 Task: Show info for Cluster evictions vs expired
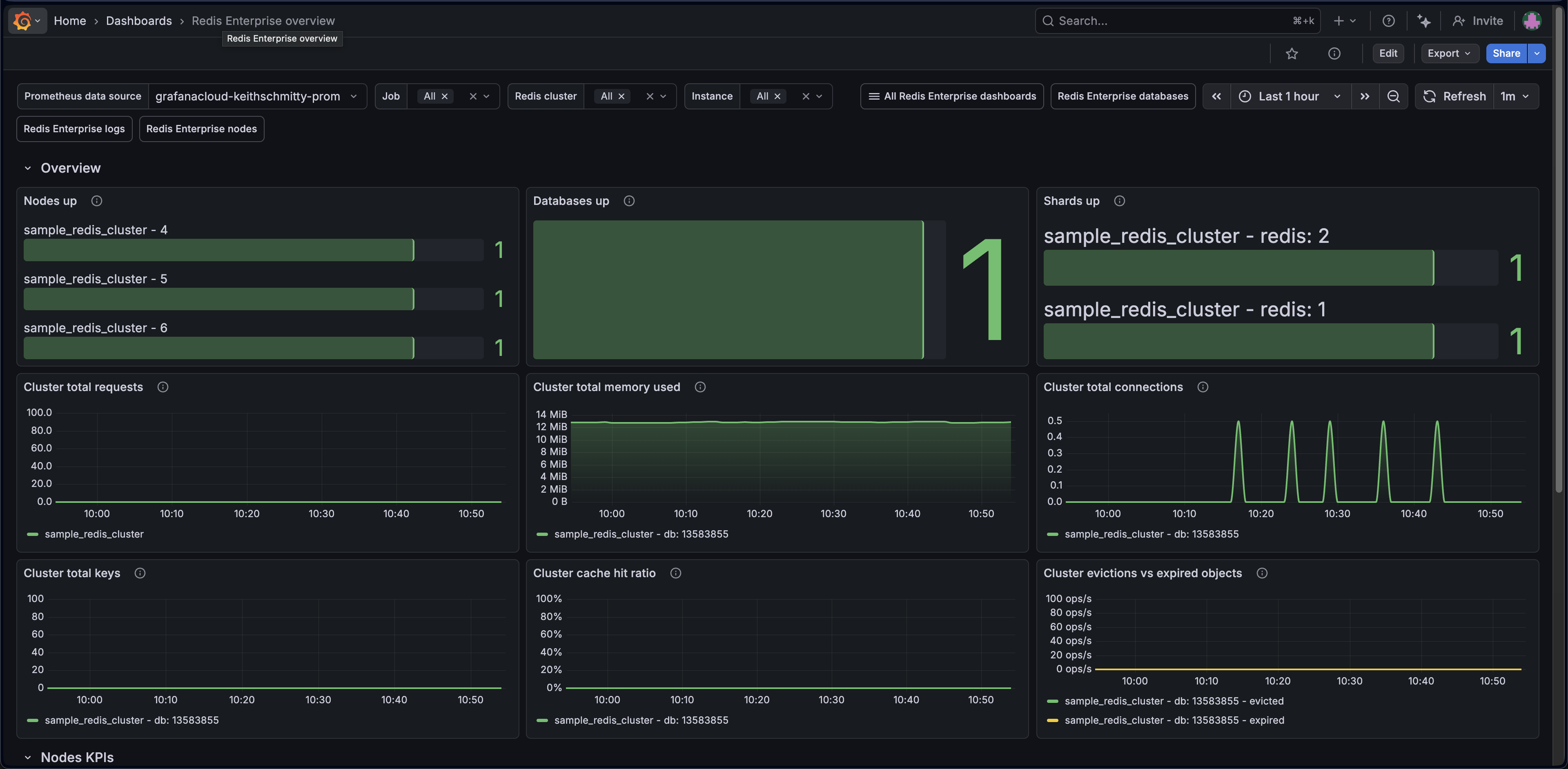[x=1262, y=573]
